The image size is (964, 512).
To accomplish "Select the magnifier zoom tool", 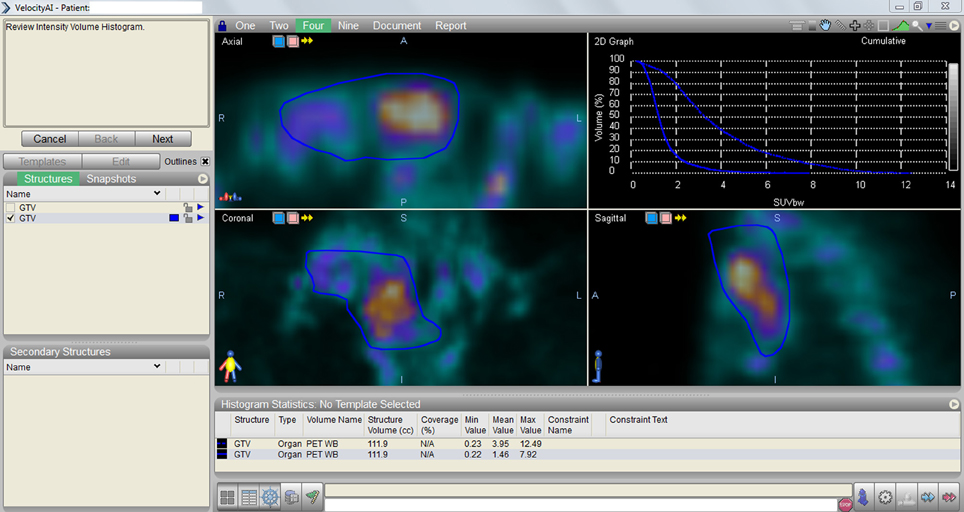I will 917,26.
